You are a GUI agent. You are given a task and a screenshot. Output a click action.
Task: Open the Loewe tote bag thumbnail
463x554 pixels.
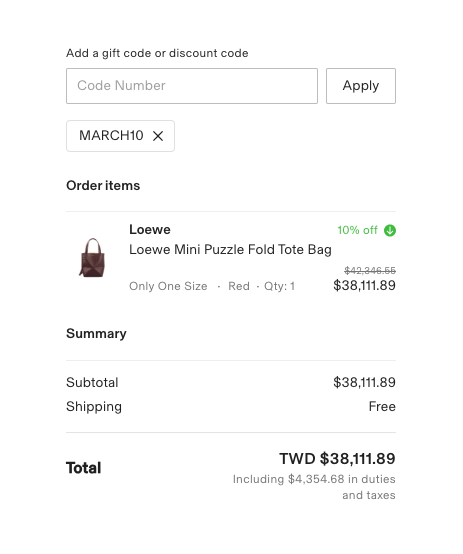click(92, 258)
